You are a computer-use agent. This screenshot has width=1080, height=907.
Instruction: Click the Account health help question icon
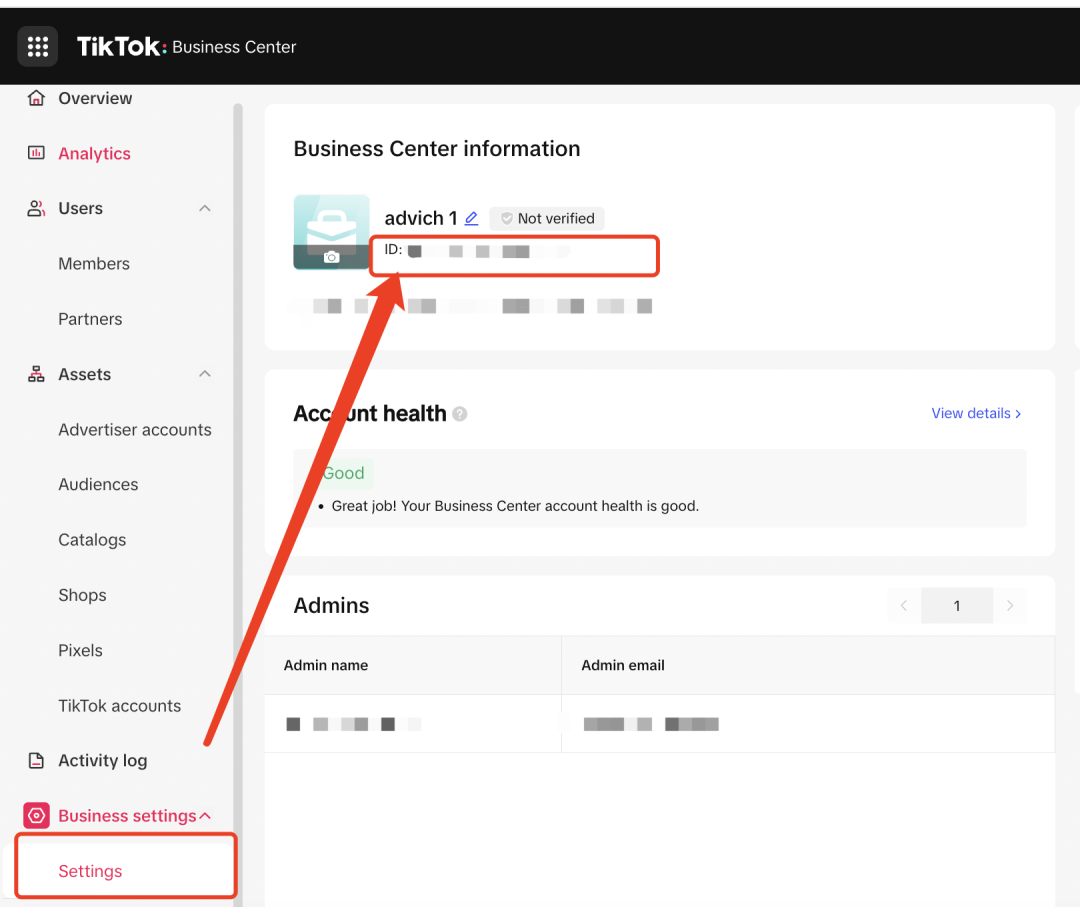(460, 414)
